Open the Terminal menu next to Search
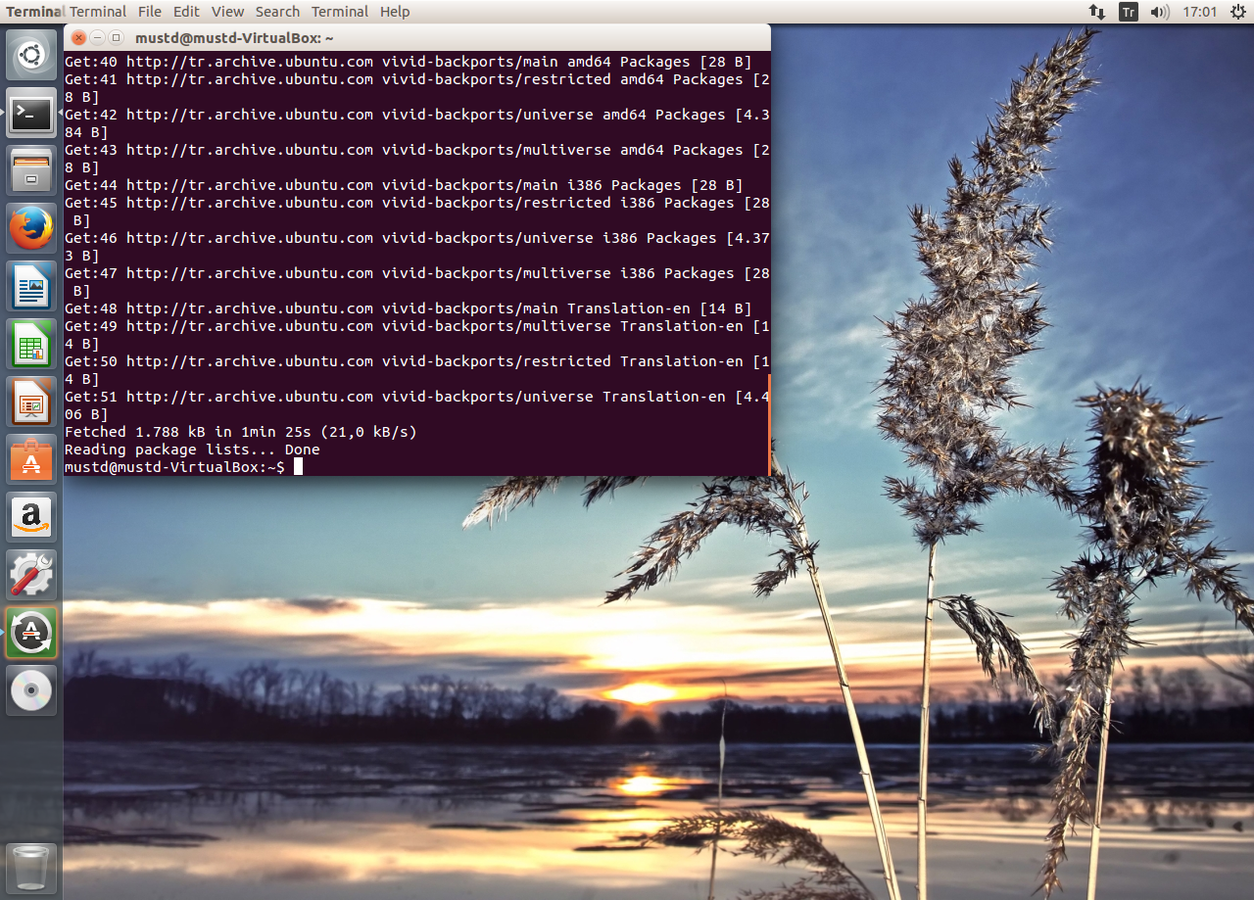The height and width of the screenshot is (900, 1254). click(x=340, y=12)
